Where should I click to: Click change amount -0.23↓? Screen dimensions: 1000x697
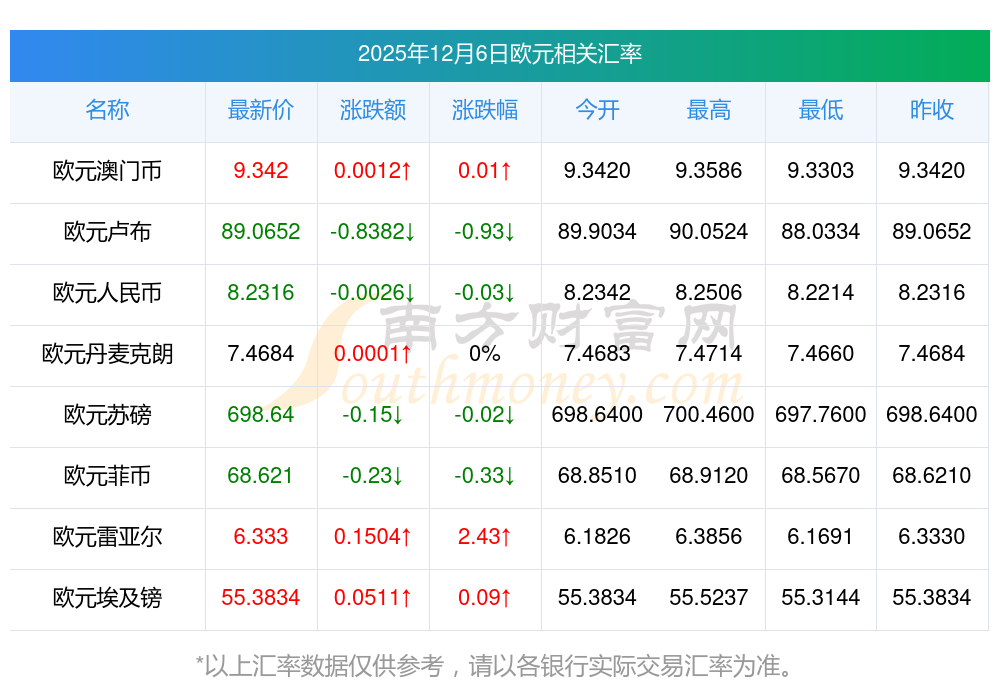pyautogui.click(x=373, y=476)
